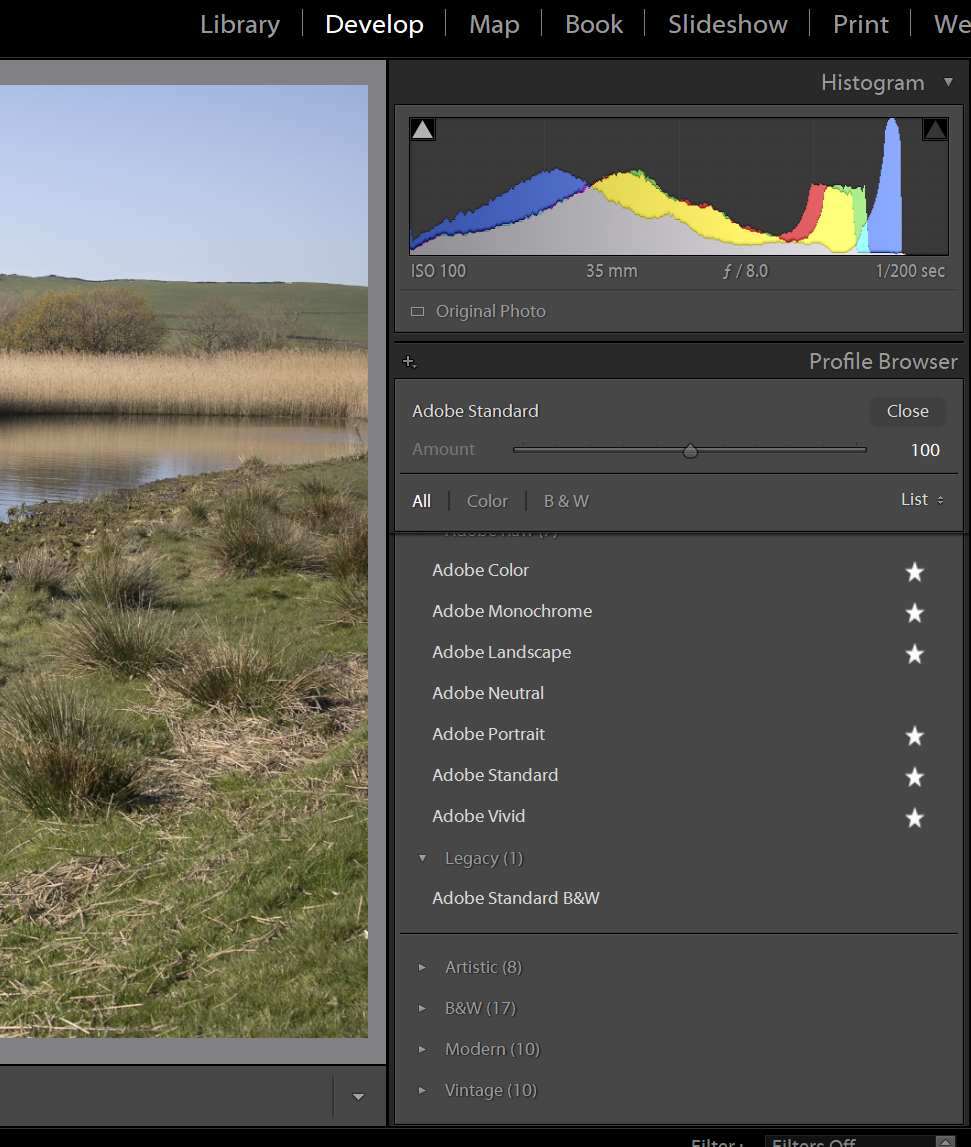Click the Amount slider handle
The image size is (971, 1147).
pos(689,450)
